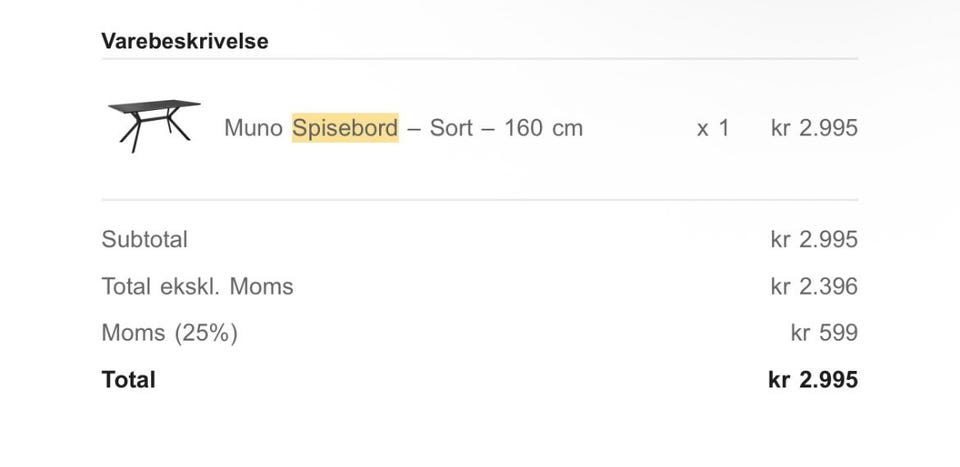This screenshot has width=960, height=467.
Task: Click the bold Total label
Action: tap(128, 380)
